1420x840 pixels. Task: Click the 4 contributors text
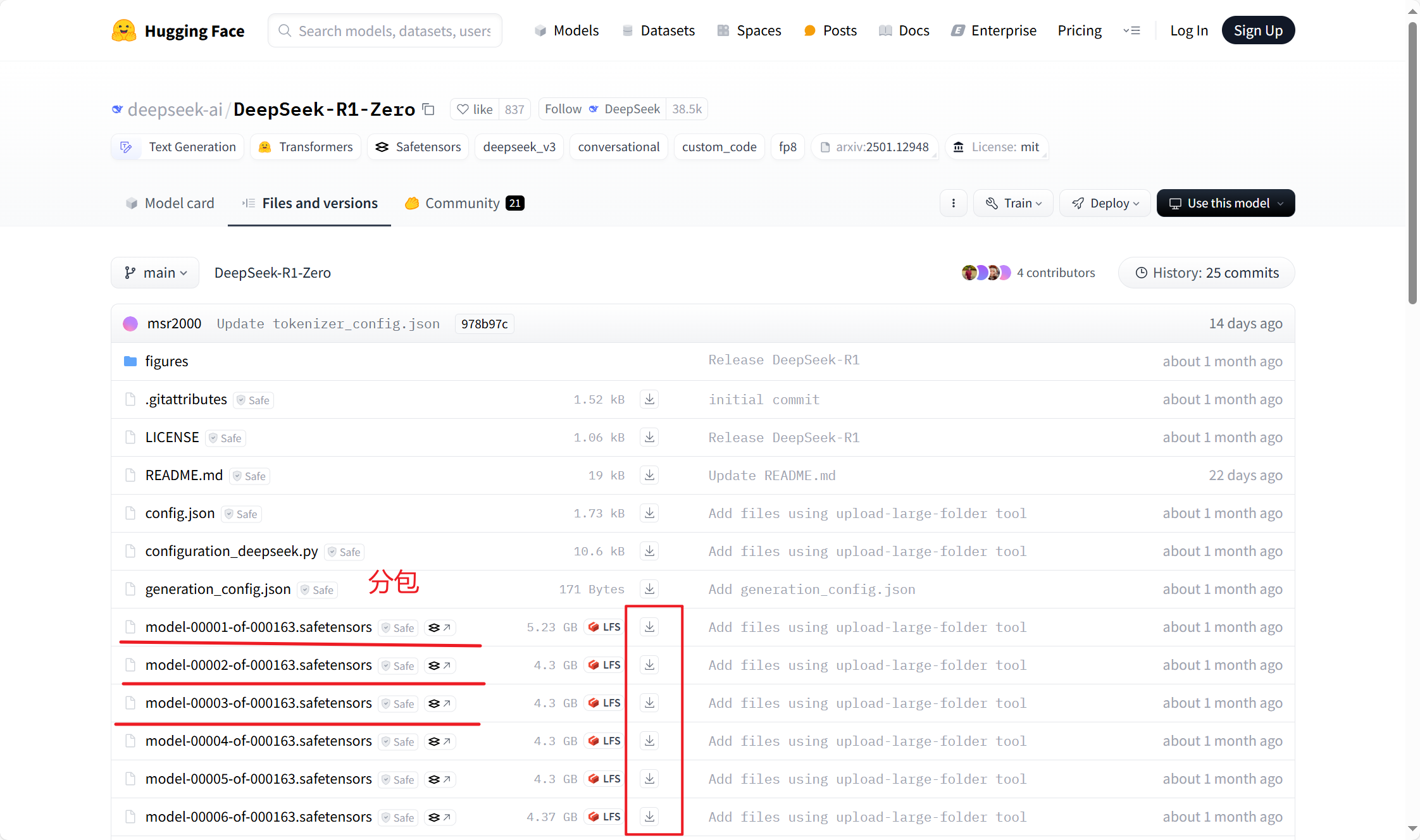tap(1056, 273)
